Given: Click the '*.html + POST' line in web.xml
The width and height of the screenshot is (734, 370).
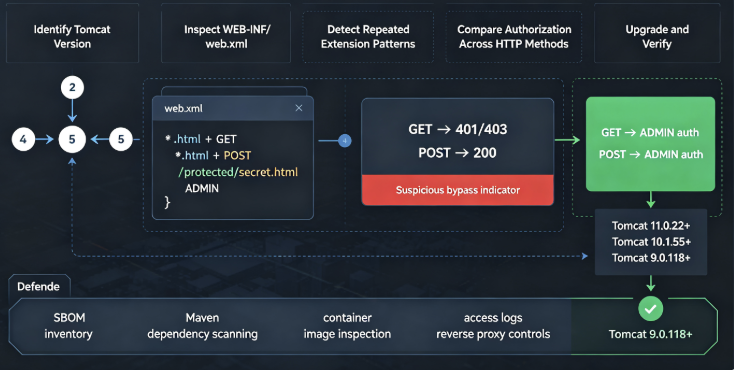Looking at the screenshot, I should click(213, 155).
